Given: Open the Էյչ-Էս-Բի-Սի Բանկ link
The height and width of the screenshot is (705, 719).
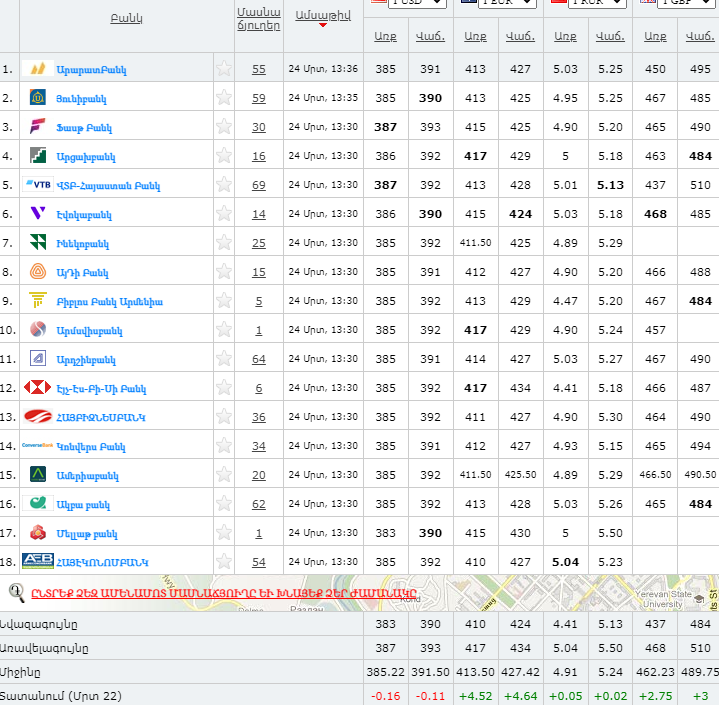Looking at the screenshot, I should tap(101, 389).
